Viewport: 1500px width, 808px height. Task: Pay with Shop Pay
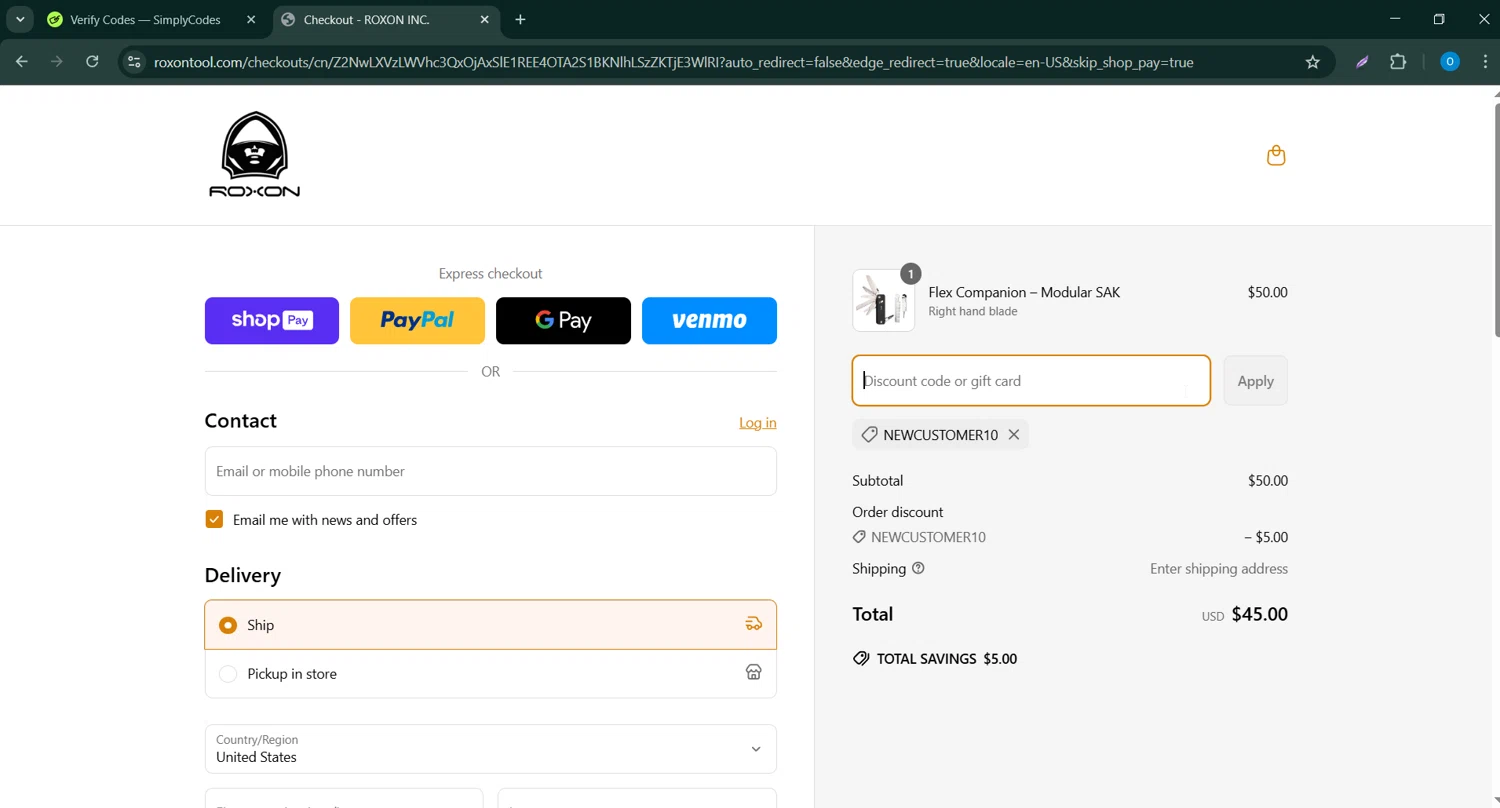pos(272,320)
